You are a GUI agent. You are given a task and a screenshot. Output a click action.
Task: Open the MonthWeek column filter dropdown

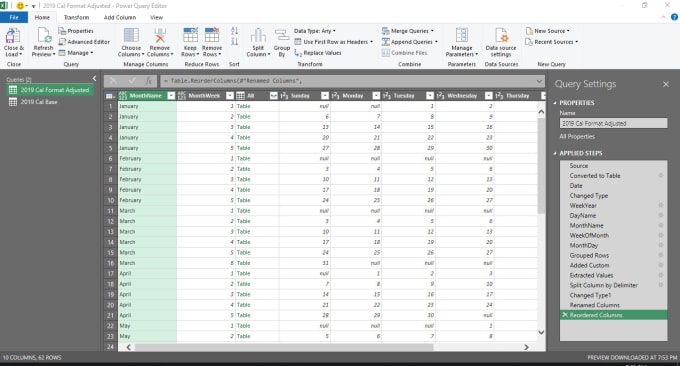click(x=230, y=96)
